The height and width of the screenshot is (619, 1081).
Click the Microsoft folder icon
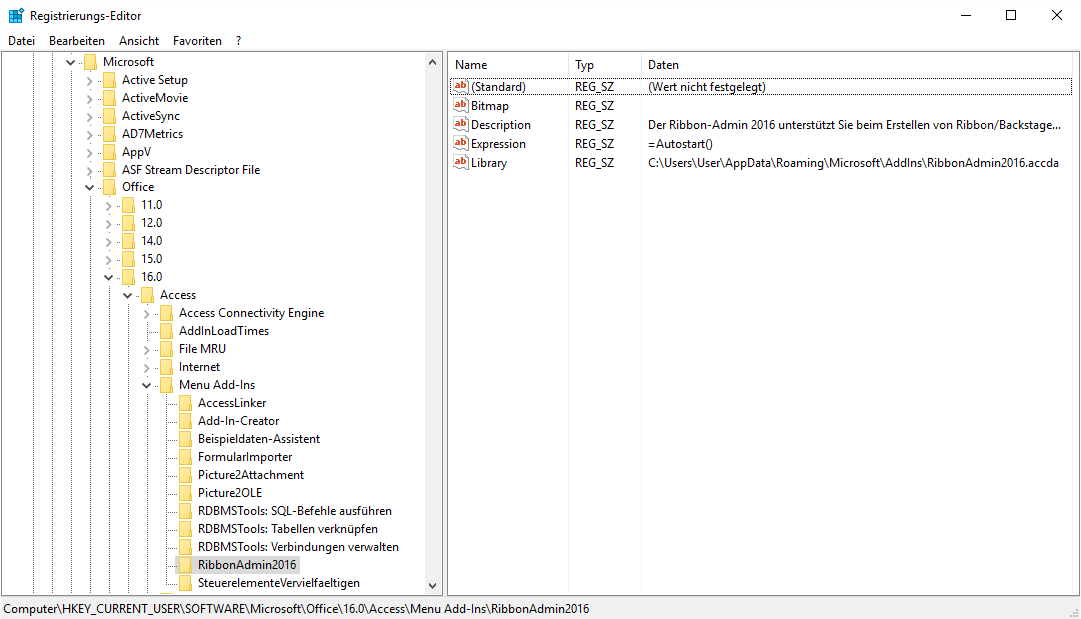[x=91, y=62]
